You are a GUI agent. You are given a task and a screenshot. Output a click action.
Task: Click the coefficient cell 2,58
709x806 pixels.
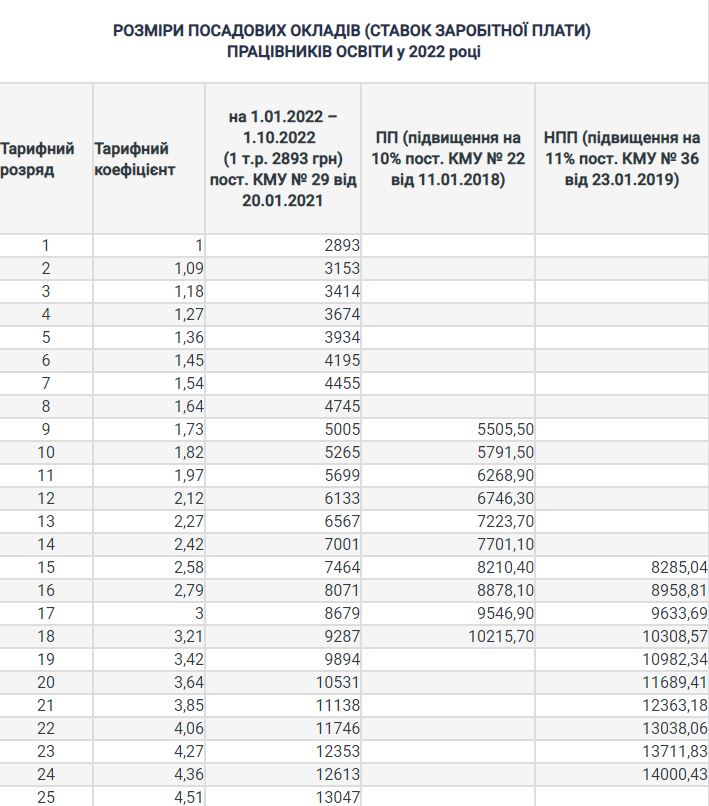[x=186, y=567]
